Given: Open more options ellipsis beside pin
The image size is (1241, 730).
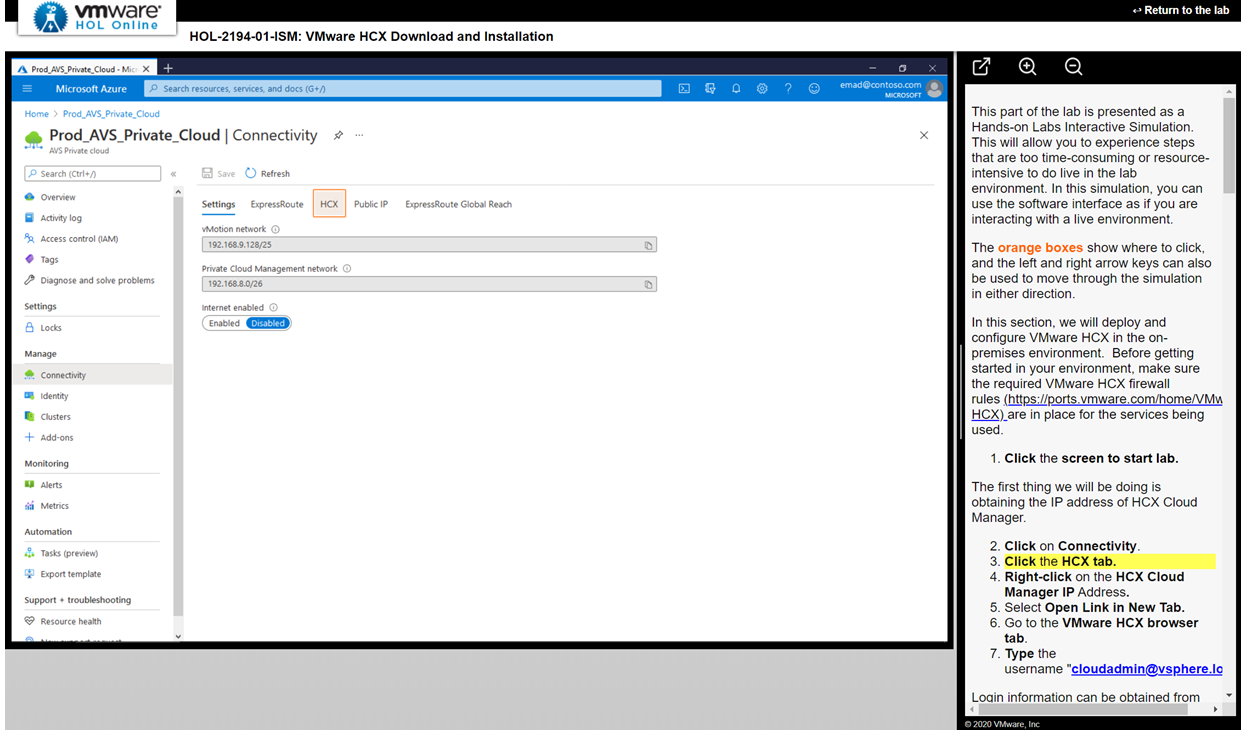Looking at the screenshot, I should tap(360, 135).
